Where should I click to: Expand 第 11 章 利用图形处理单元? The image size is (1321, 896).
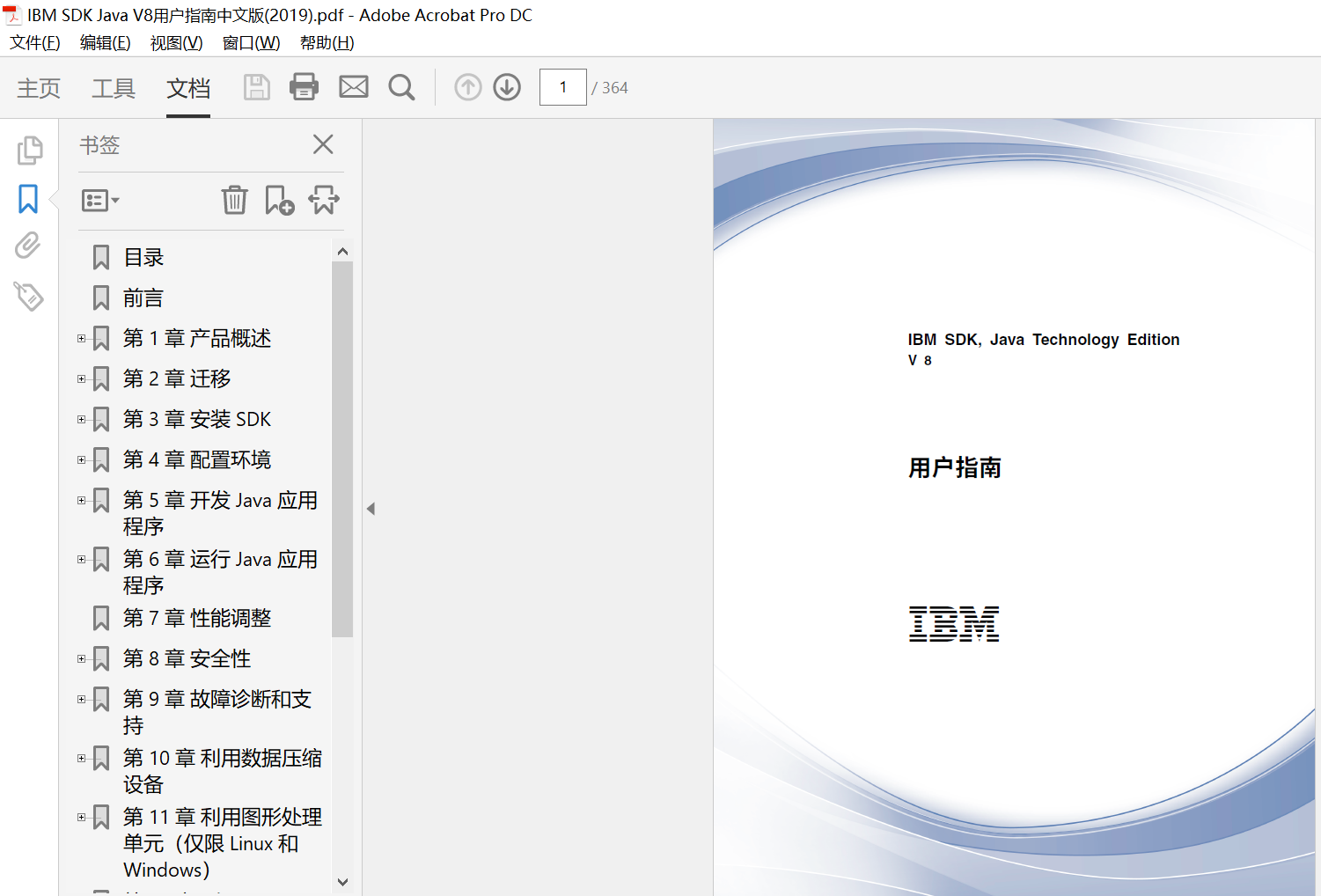pyautogui.click(x=82, y=817)
